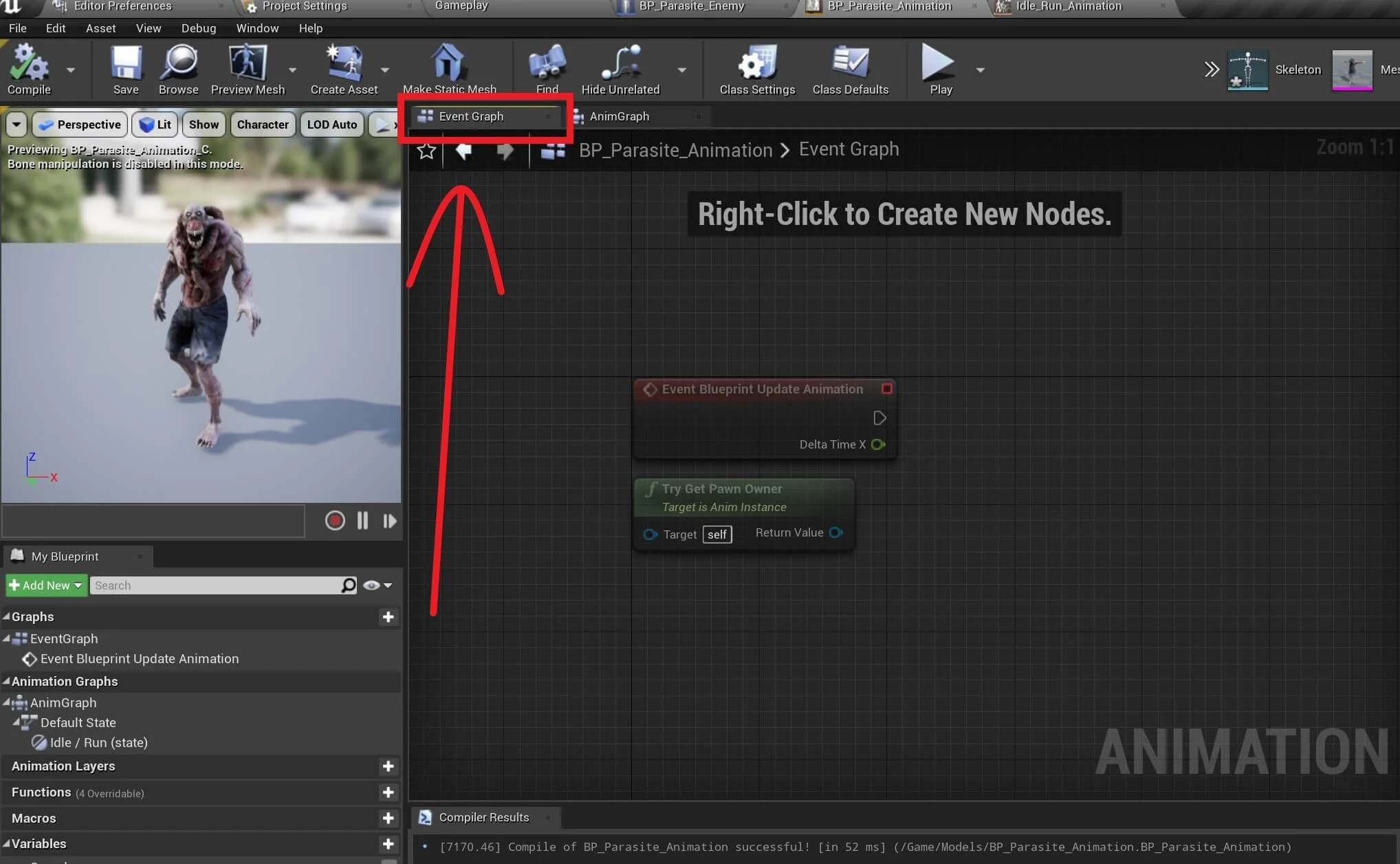Viewport: 1400px width, 864px height.
Task: Click the Make Static Mesh icon
Action: tap(449, 69)
